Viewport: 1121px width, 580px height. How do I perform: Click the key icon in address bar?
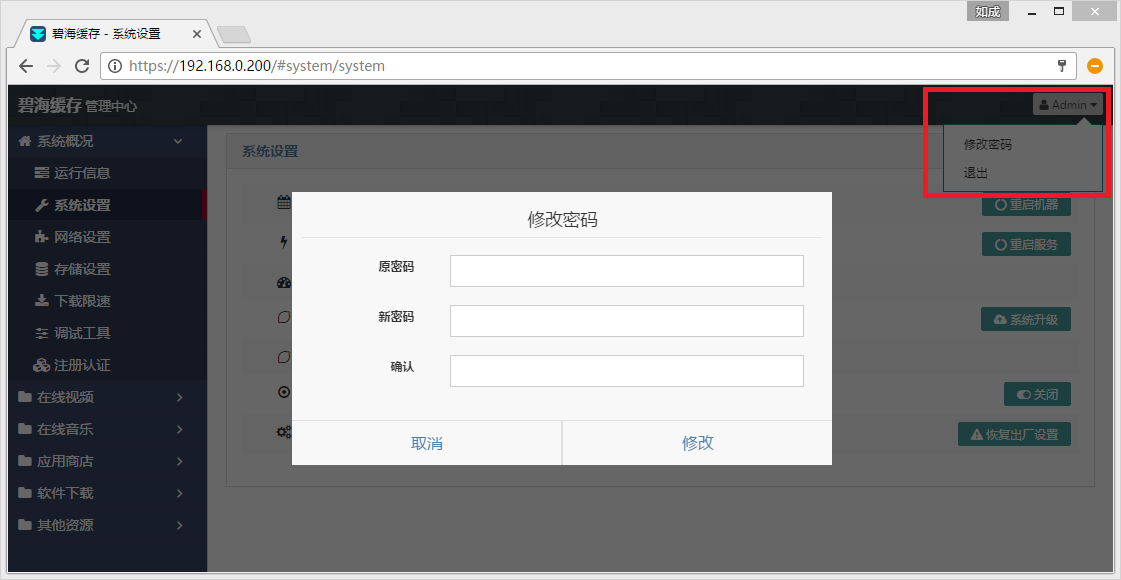point(1062,66)
